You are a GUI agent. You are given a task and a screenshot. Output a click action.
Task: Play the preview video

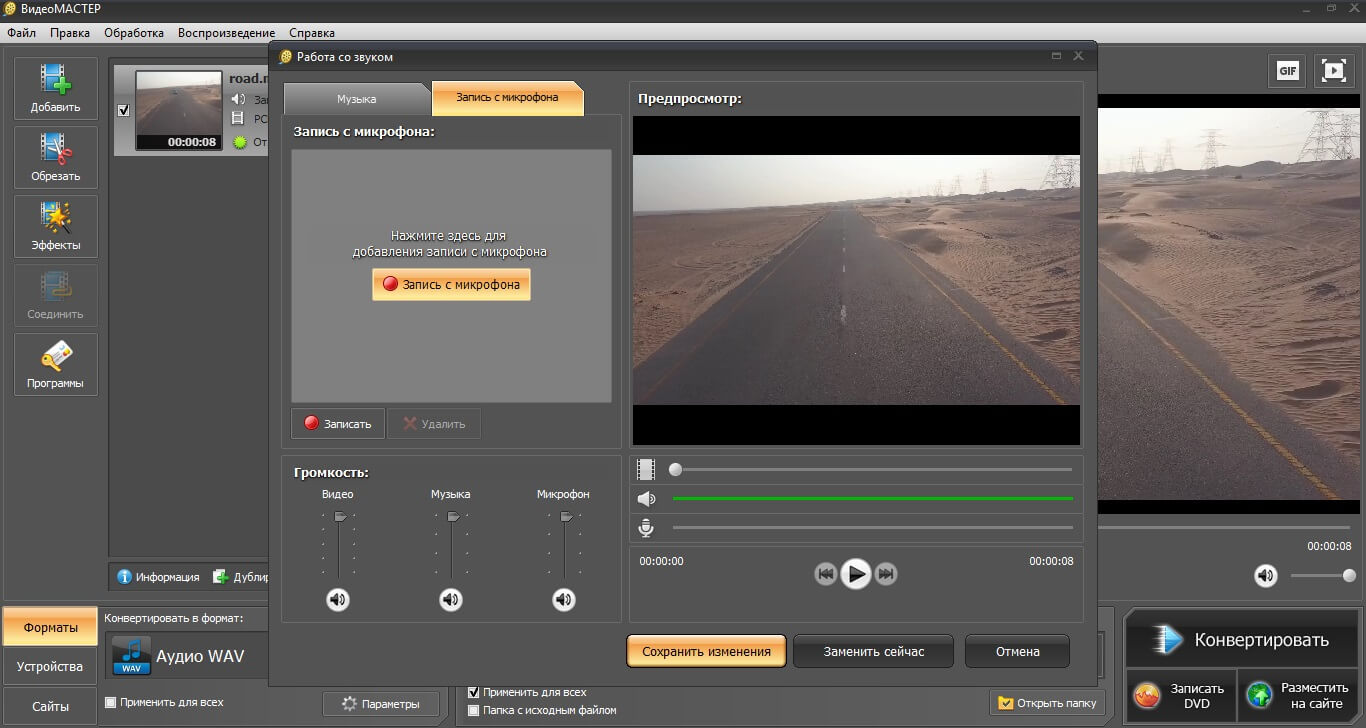(x=855, y=574)
